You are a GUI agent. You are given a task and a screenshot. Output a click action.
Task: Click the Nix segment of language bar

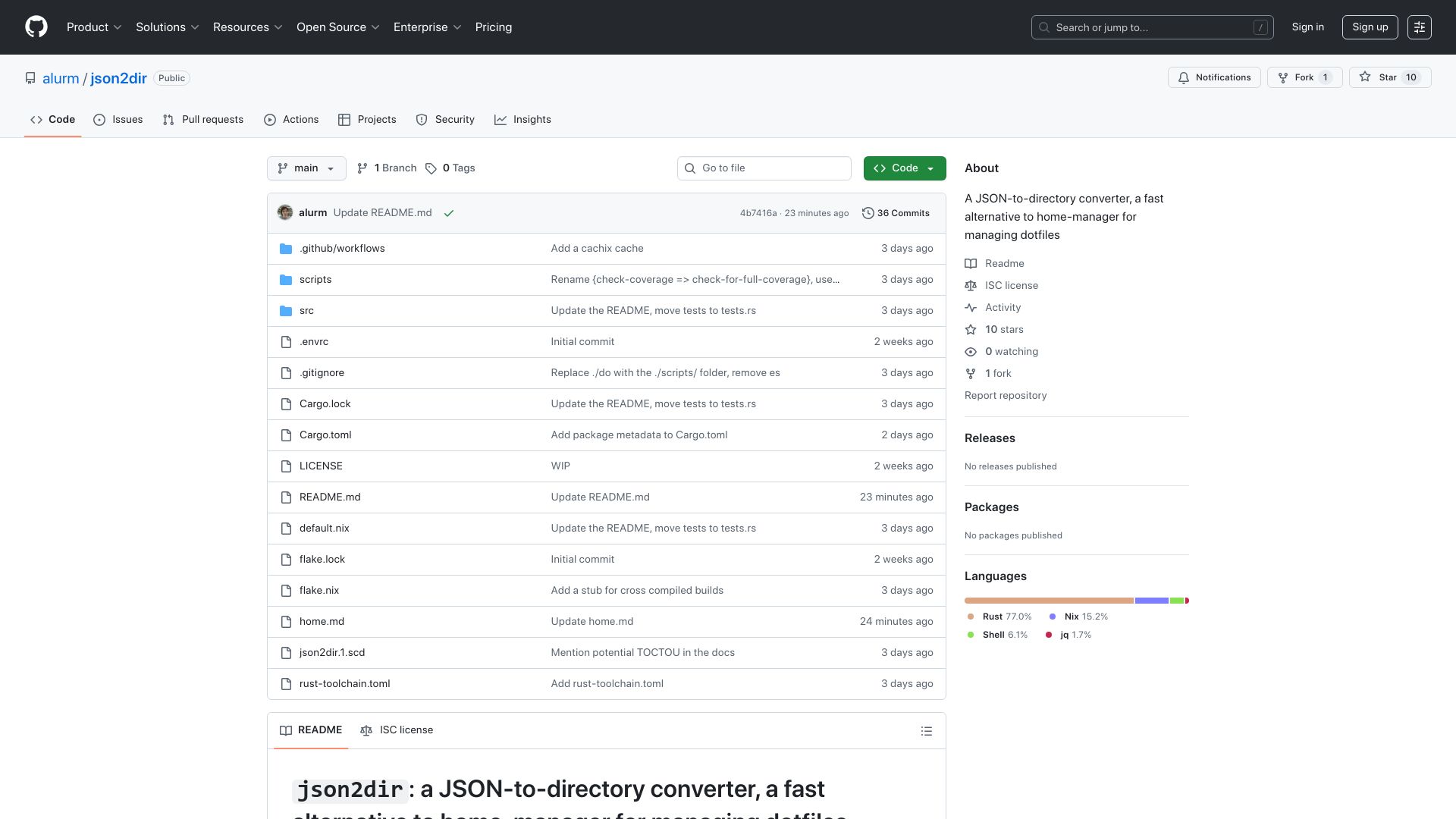tap(1152, 601)
